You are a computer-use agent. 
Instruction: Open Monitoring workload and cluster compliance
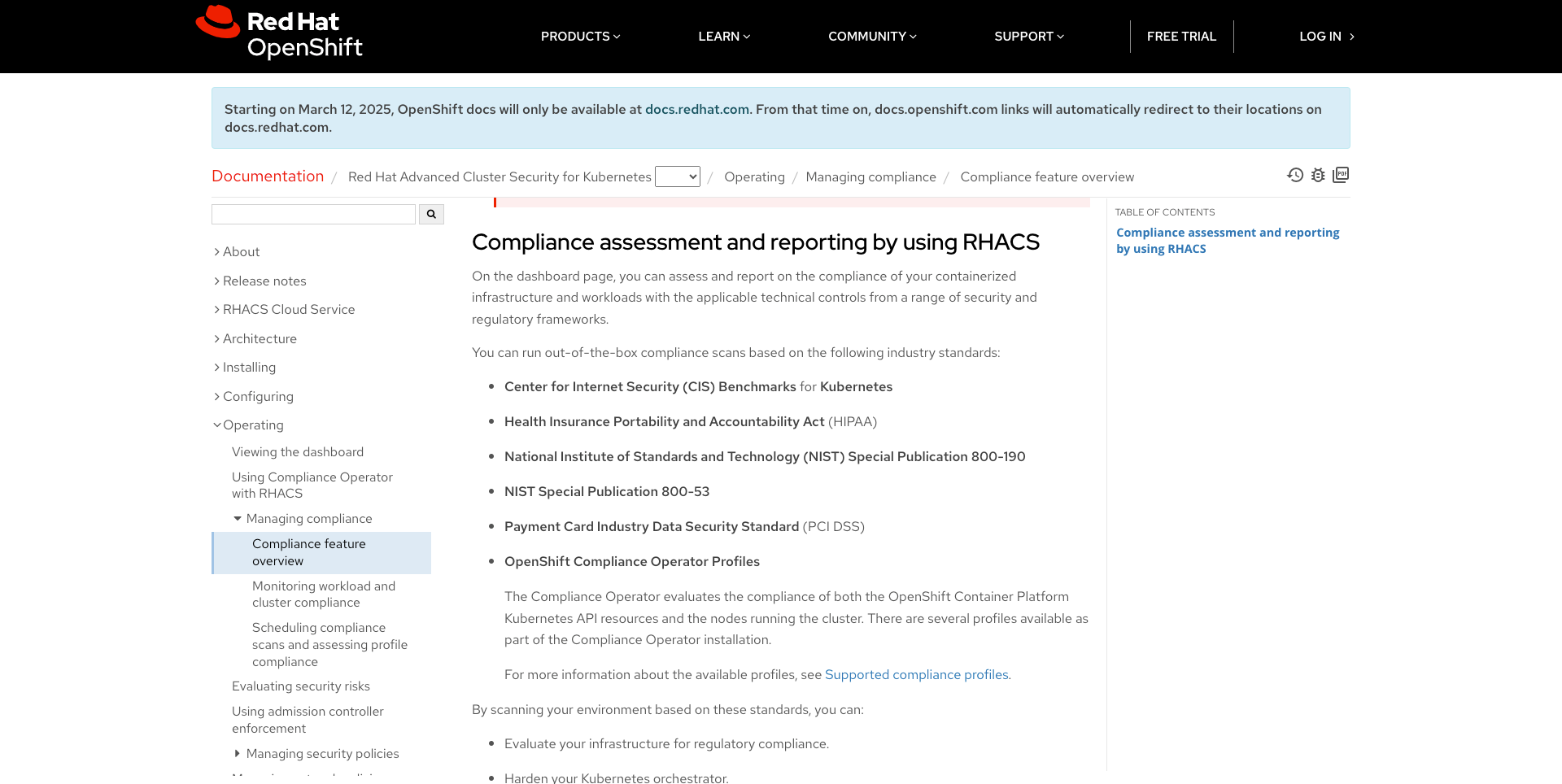coord(324,595)
